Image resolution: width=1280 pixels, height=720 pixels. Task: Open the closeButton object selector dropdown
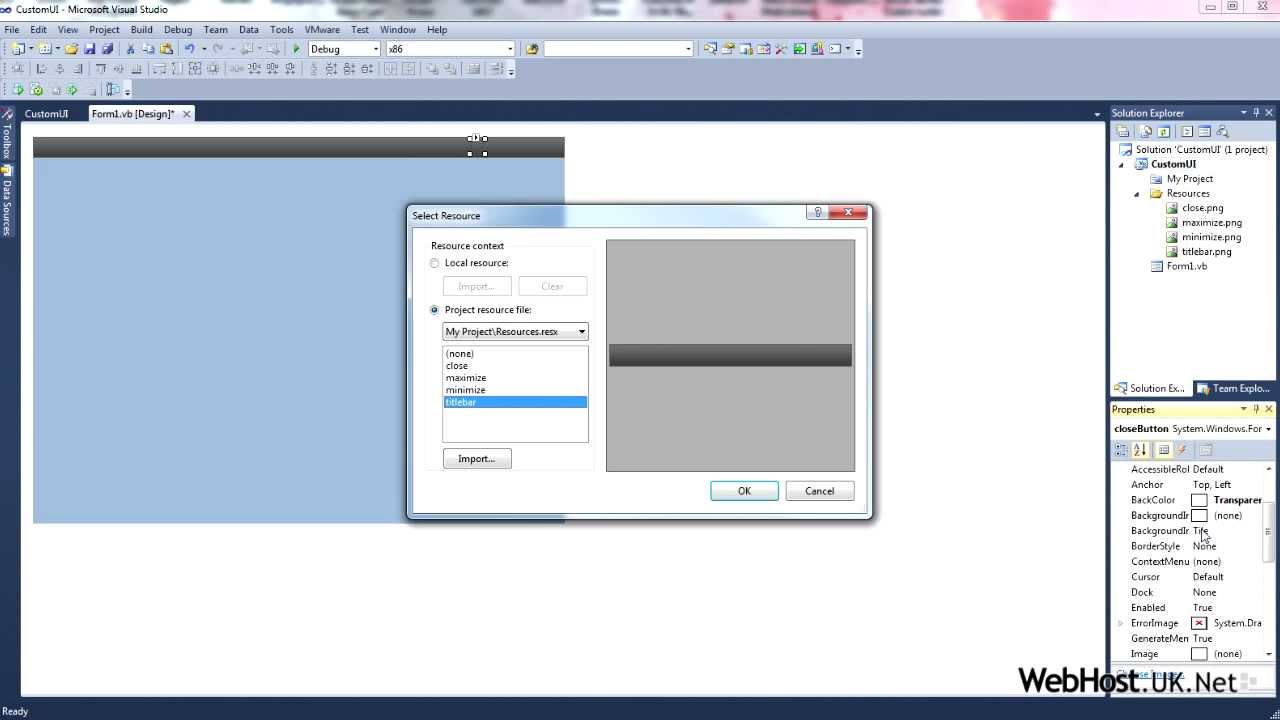coord(1268,429)
